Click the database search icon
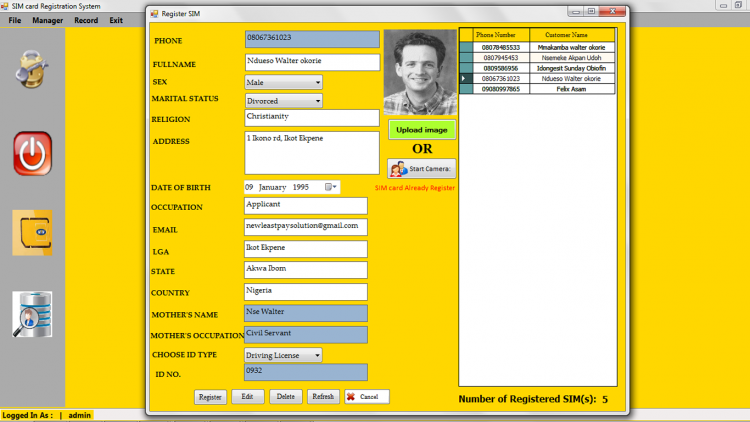750x422 pixels. pyautogui.click(x=32, y=313)
